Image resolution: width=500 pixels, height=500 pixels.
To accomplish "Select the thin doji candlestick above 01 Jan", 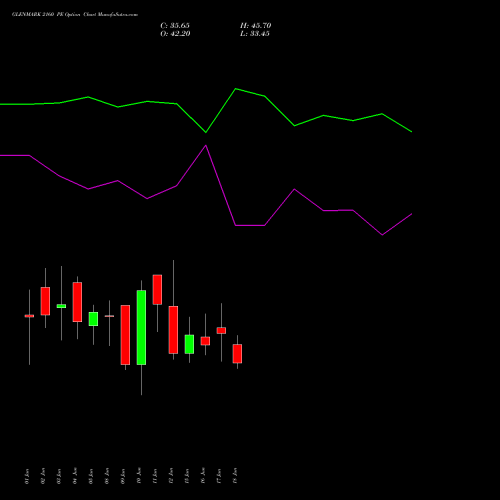I will point(29,316).
